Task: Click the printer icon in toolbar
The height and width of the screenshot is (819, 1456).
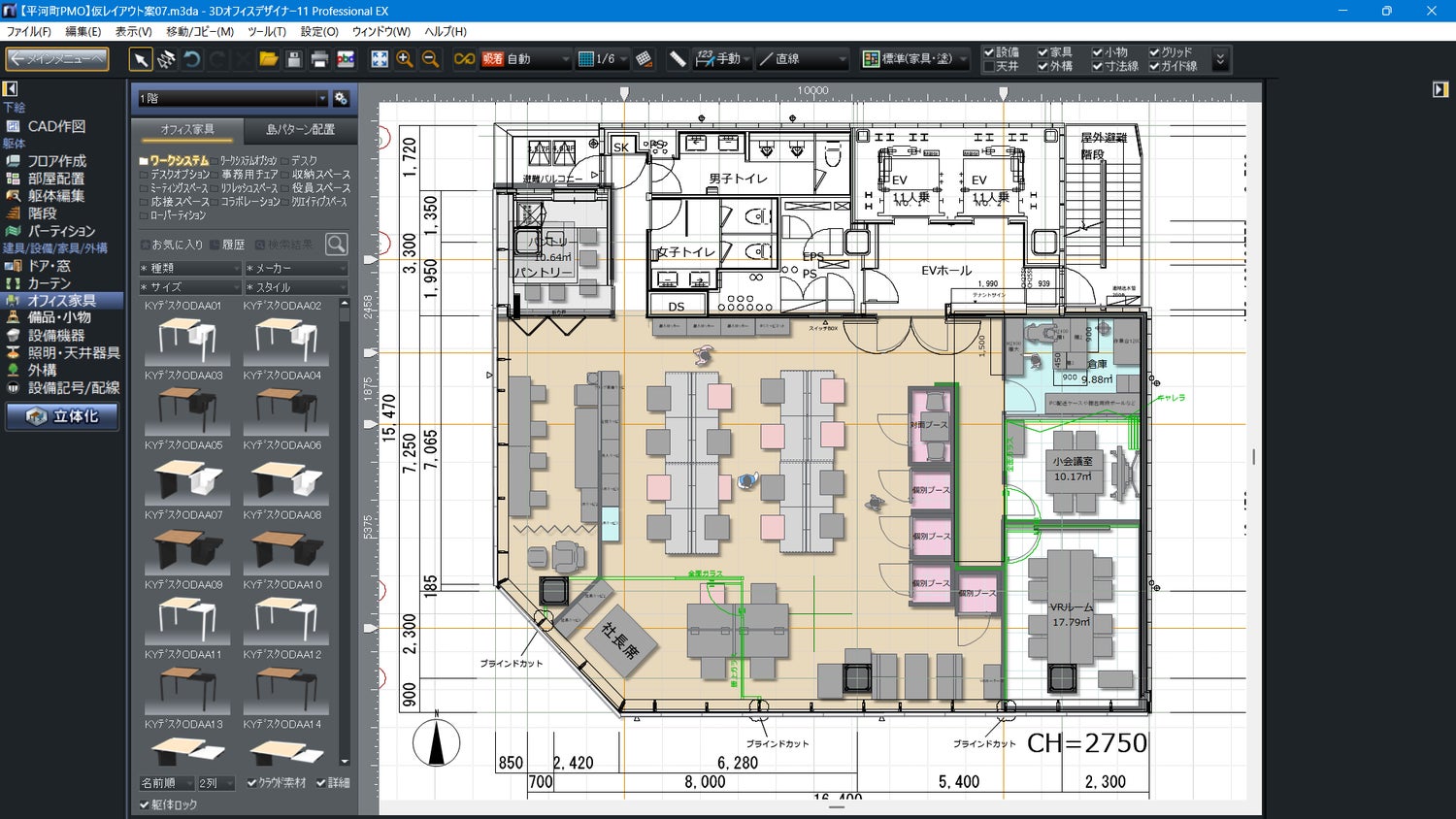Action: [x=319, y=59]
